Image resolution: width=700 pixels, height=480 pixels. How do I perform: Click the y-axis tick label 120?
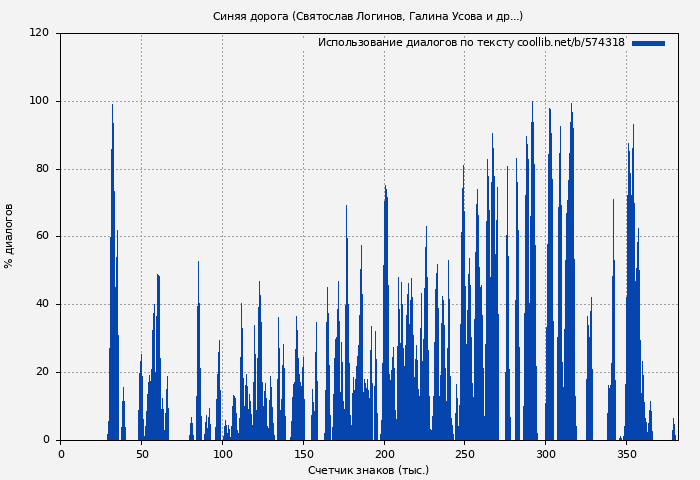coord(39,33)
